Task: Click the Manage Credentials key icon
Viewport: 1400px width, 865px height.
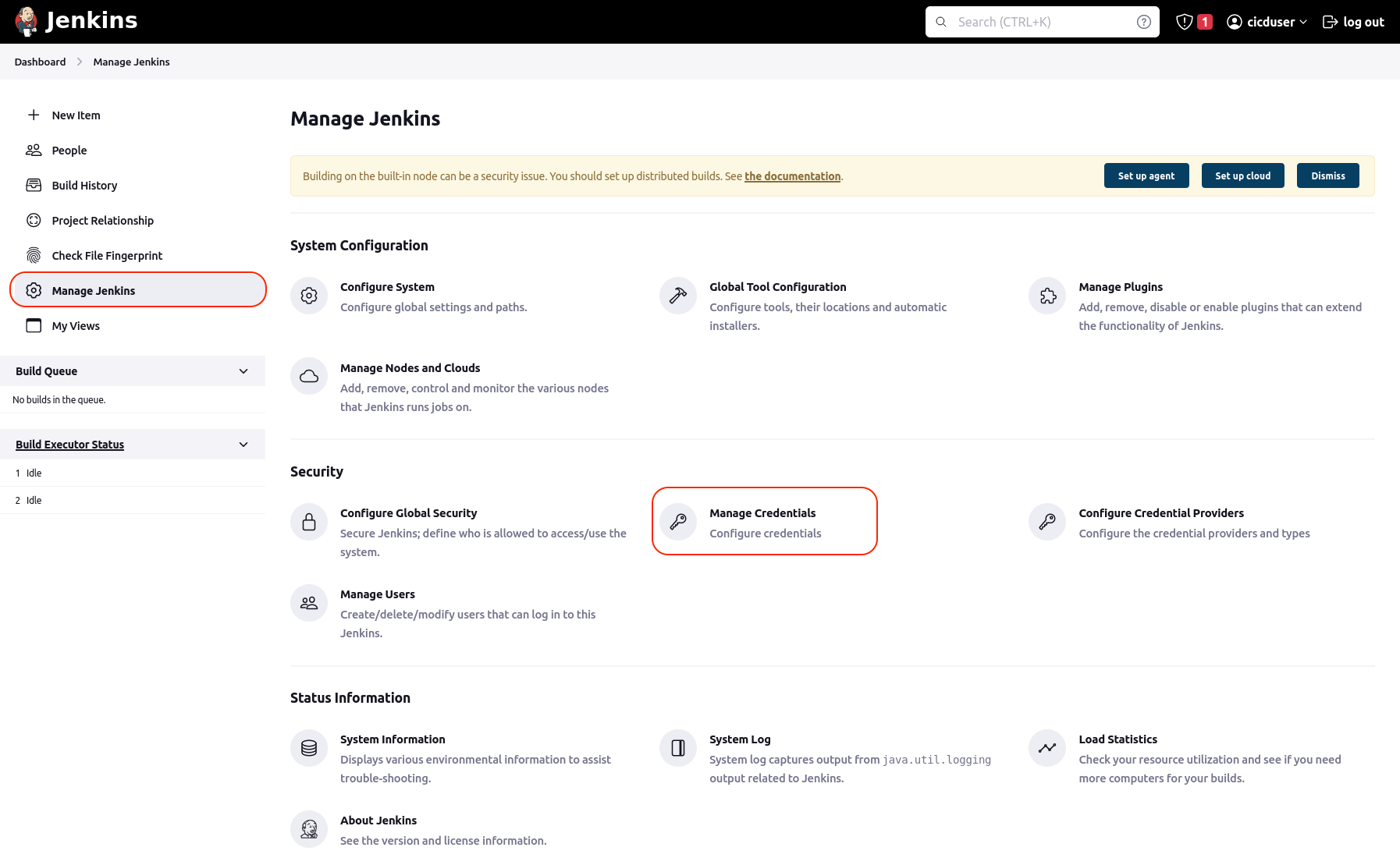Action: 678,522
